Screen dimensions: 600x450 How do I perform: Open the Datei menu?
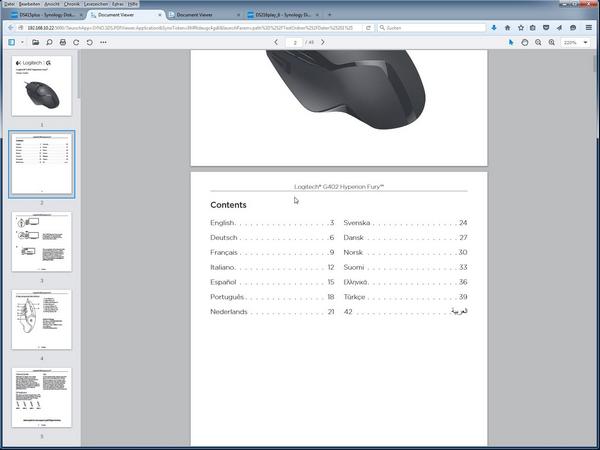(9, 4)
